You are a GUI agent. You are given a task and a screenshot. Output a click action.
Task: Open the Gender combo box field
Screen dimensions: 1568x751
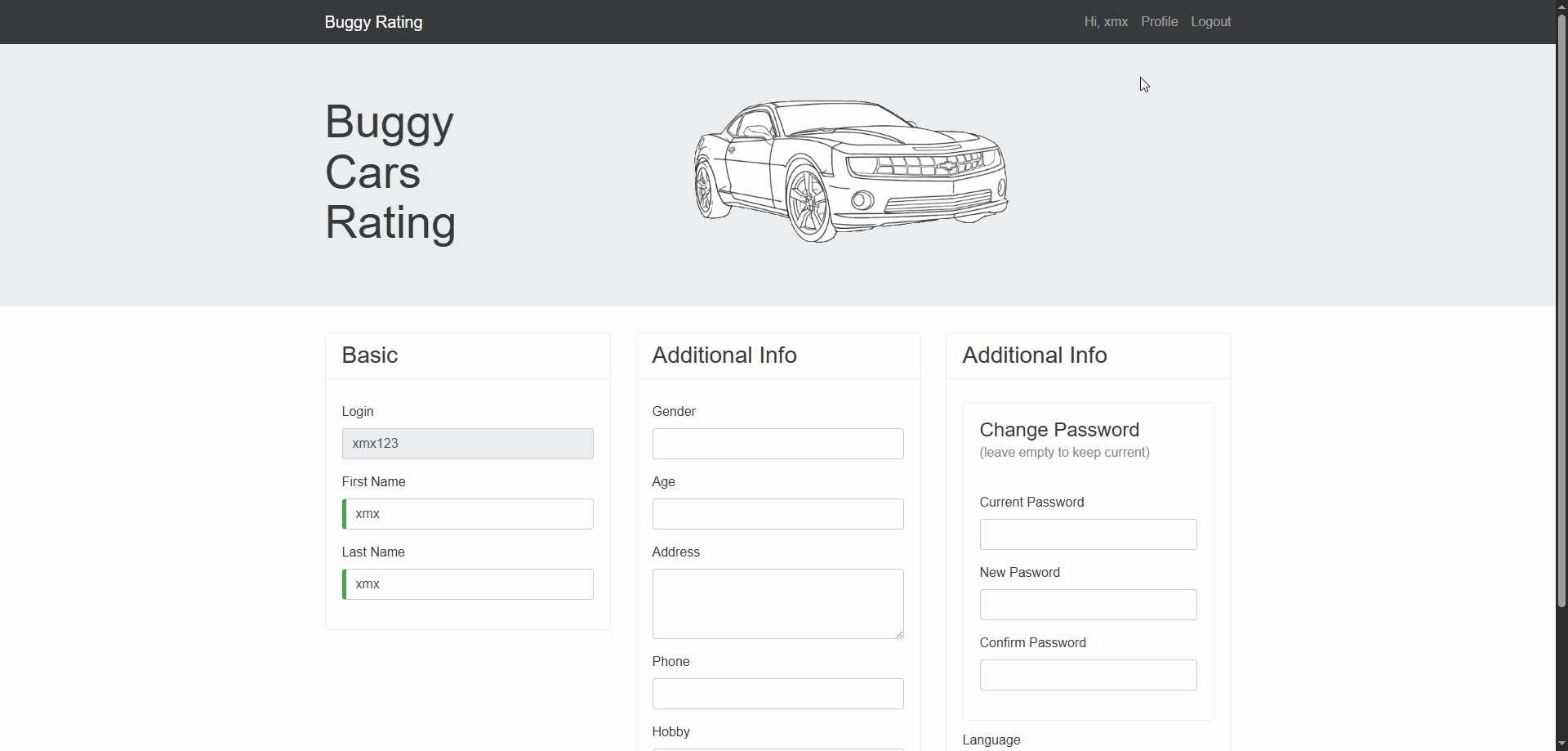(x=777, y=444)
